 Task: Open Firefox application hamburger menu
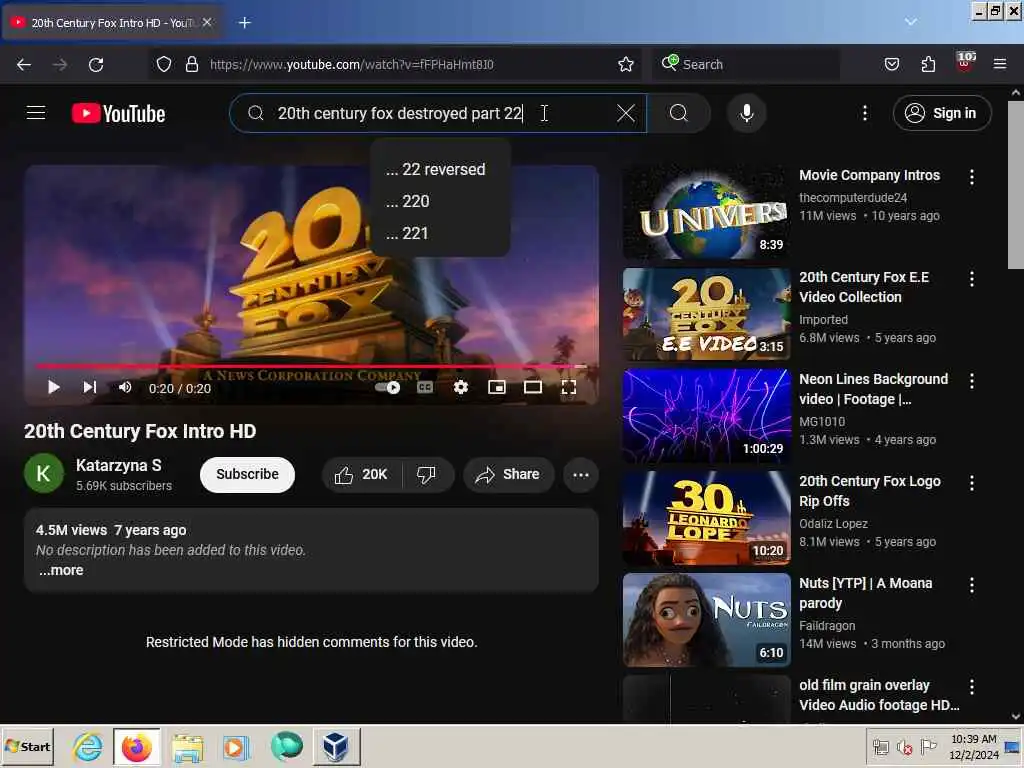coord(1000,64)
